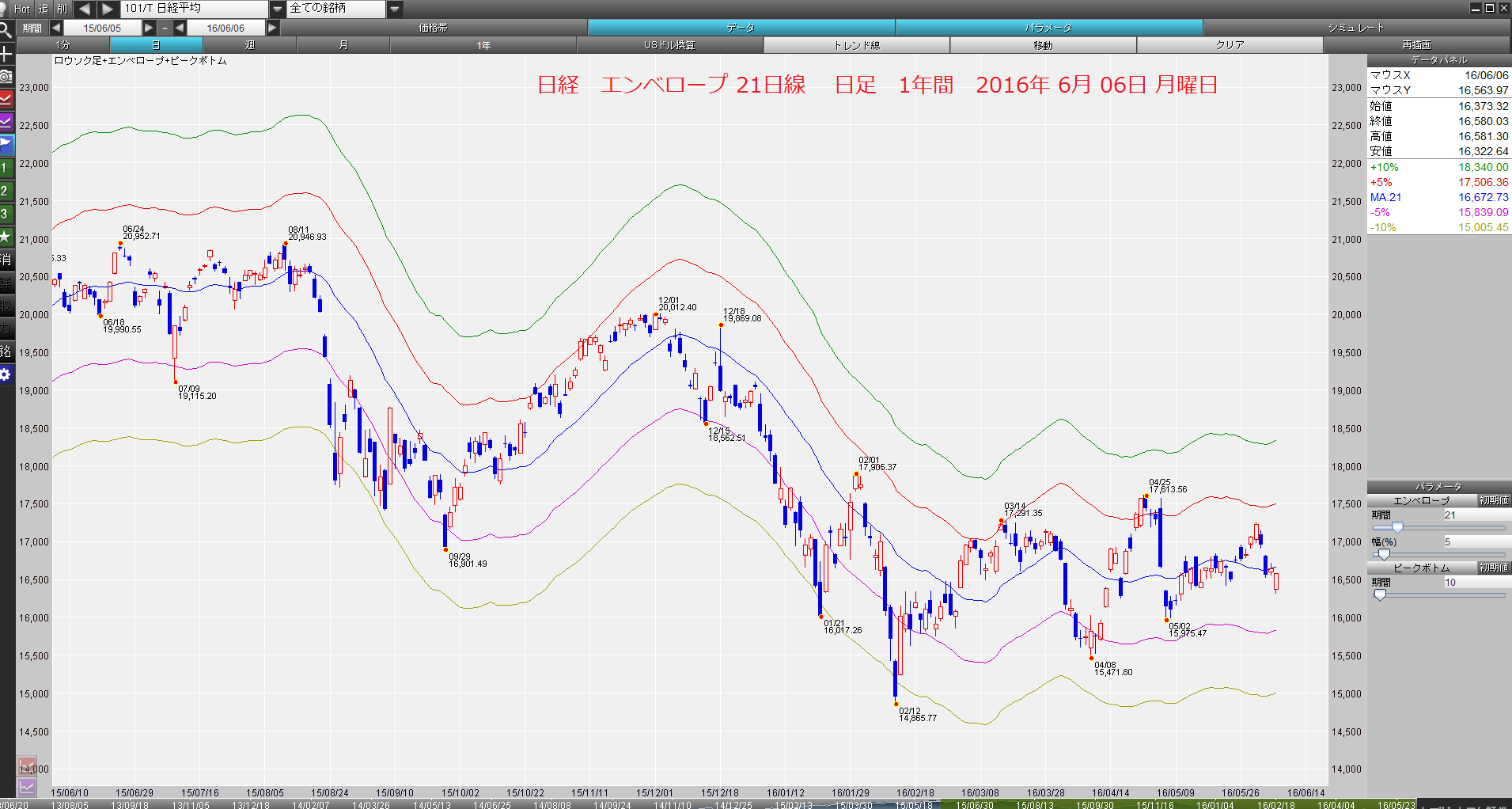Screen dimensions: 1512x809
Task: Click the クリア button
Action: [1230, 45]
